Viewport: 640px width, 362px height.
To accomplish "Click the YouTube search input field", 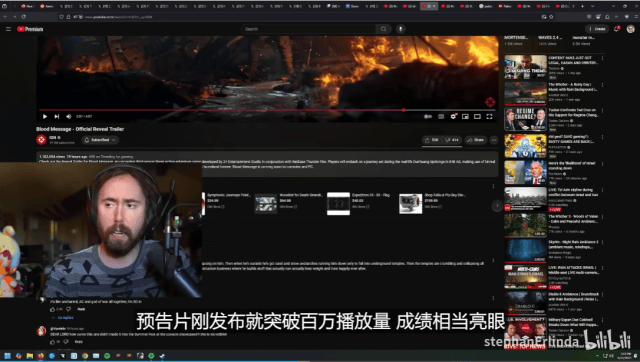I will [x=308, y=29].
